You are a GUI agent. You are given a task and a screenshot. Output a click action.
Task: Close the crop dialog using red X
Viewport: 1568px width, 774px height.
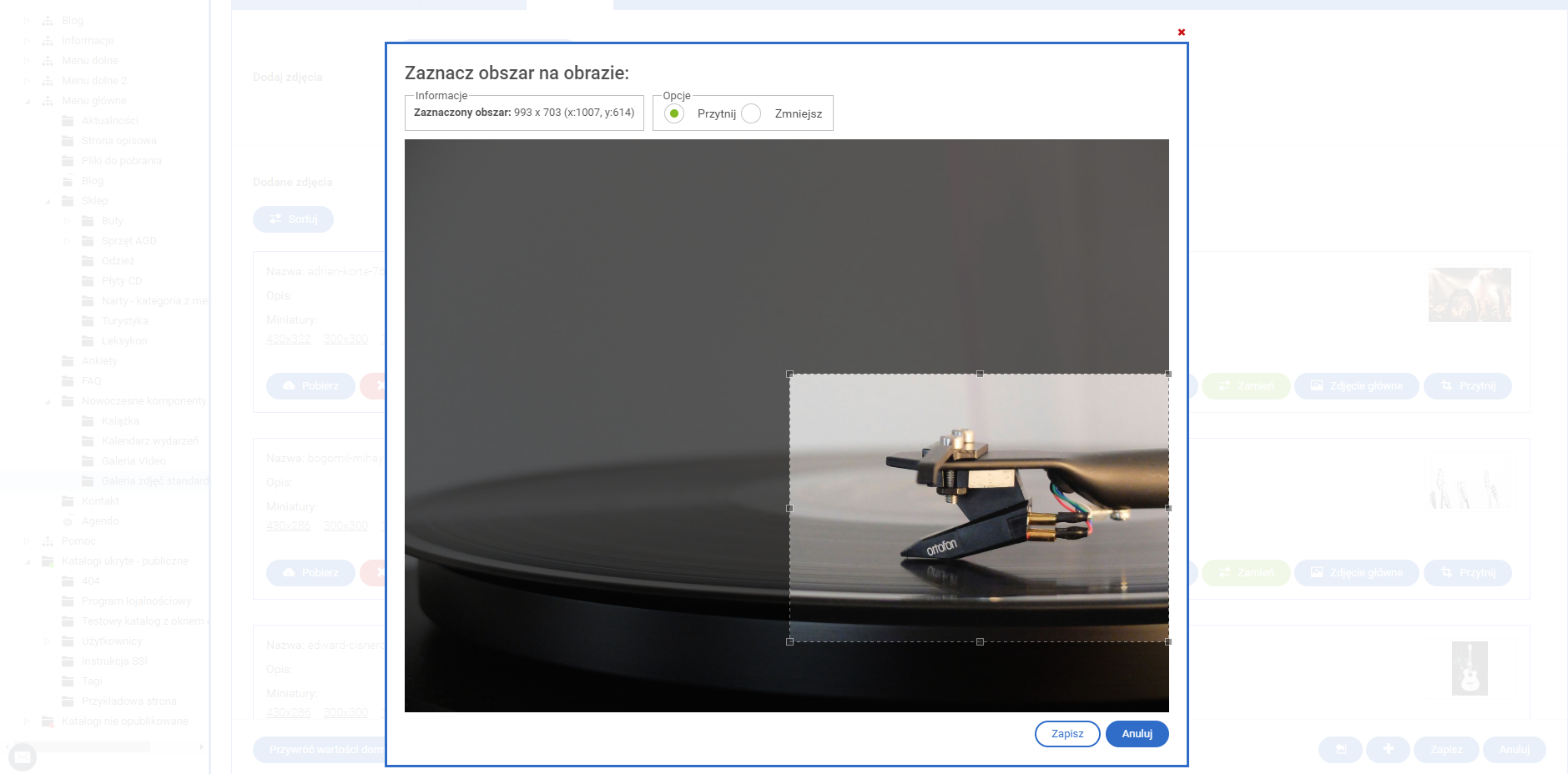[x=1181, y=33]
